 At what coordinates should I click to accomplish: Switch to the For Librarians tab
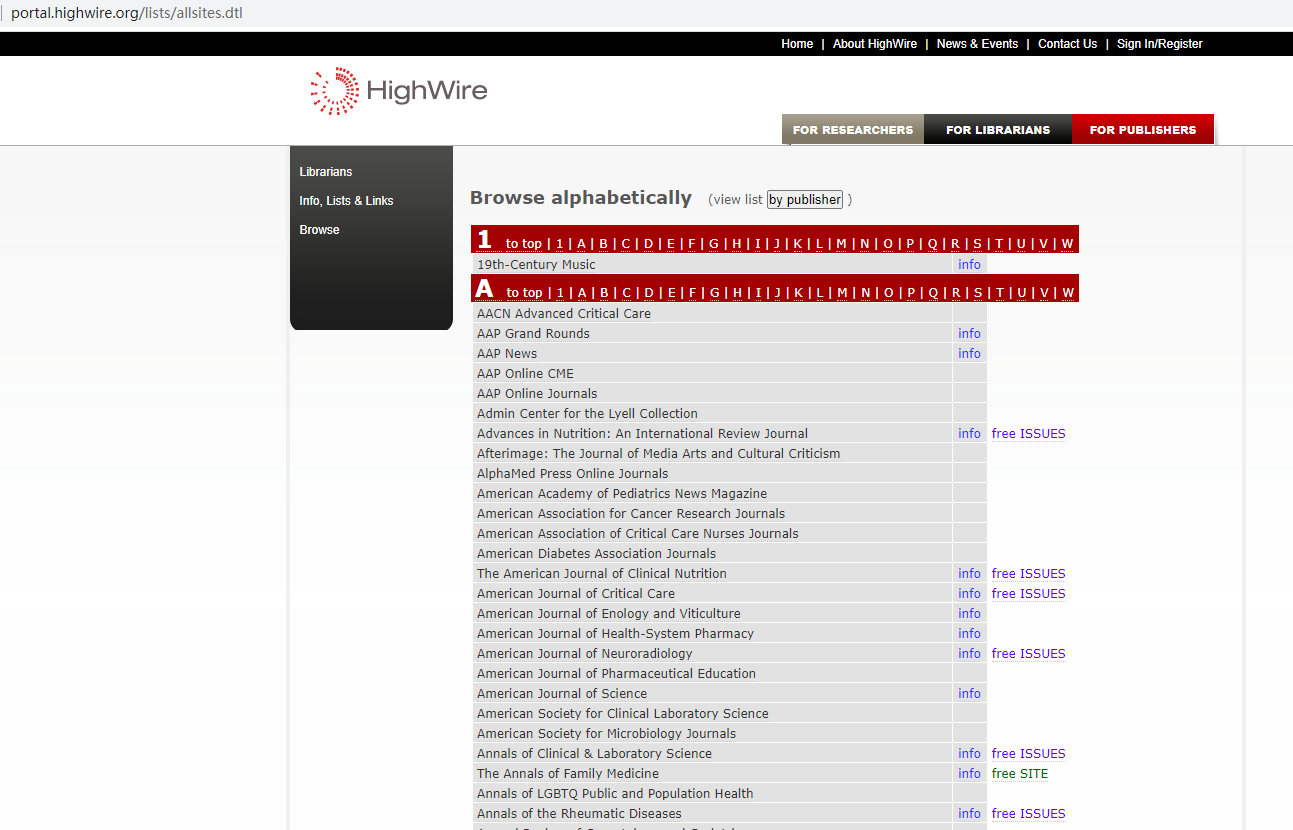coord(997,130)
